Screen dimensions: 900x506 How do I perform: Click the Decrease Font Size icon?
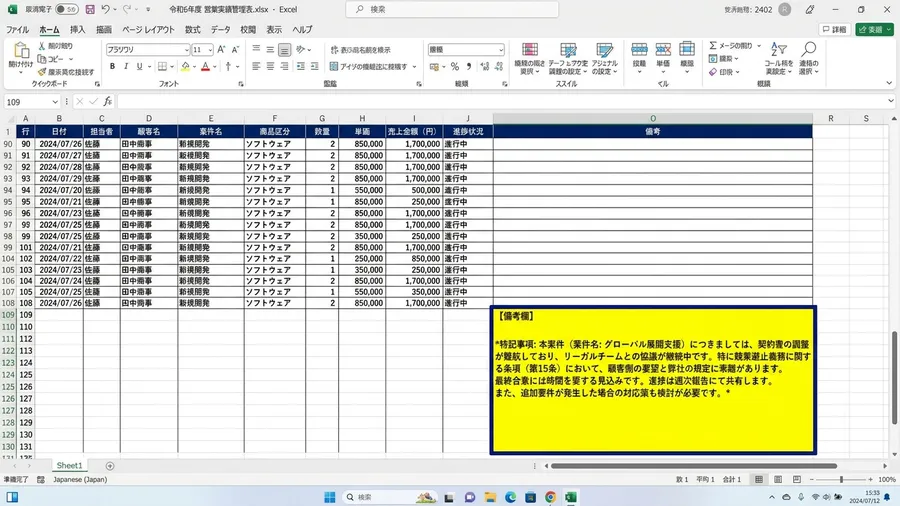235,50
